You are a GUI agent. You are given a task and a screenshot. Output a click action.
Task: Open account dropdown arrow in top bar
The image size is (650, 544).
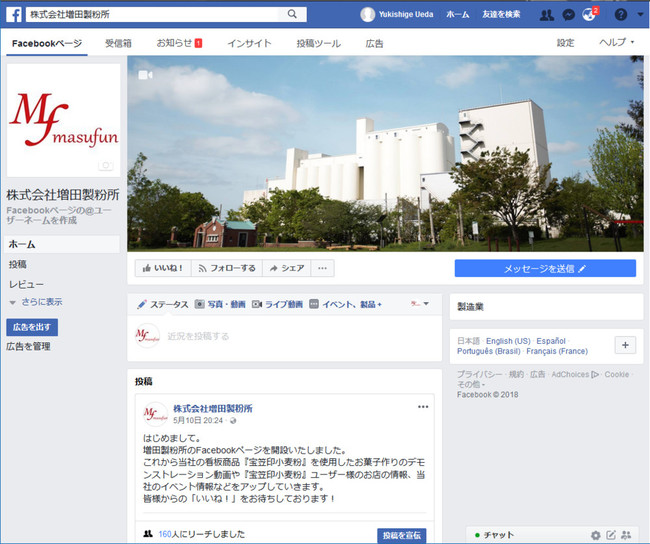pyautogui.click(x=640, y=15)
